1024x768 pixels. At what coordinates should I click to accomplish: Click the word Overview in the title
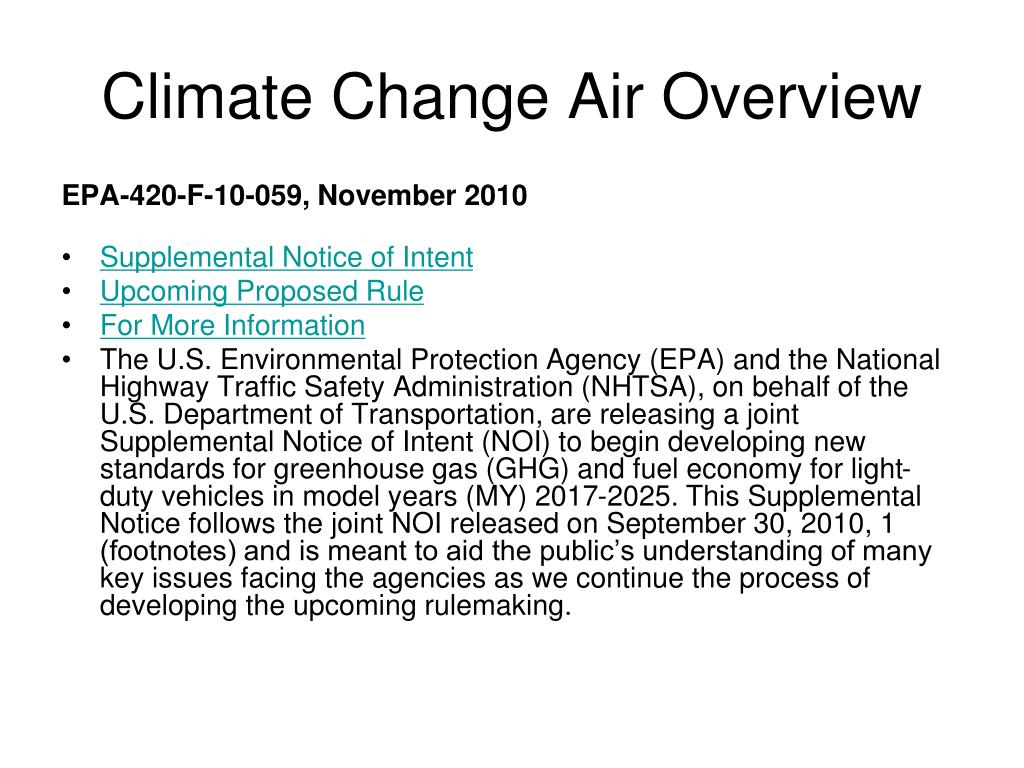point(791,97)
